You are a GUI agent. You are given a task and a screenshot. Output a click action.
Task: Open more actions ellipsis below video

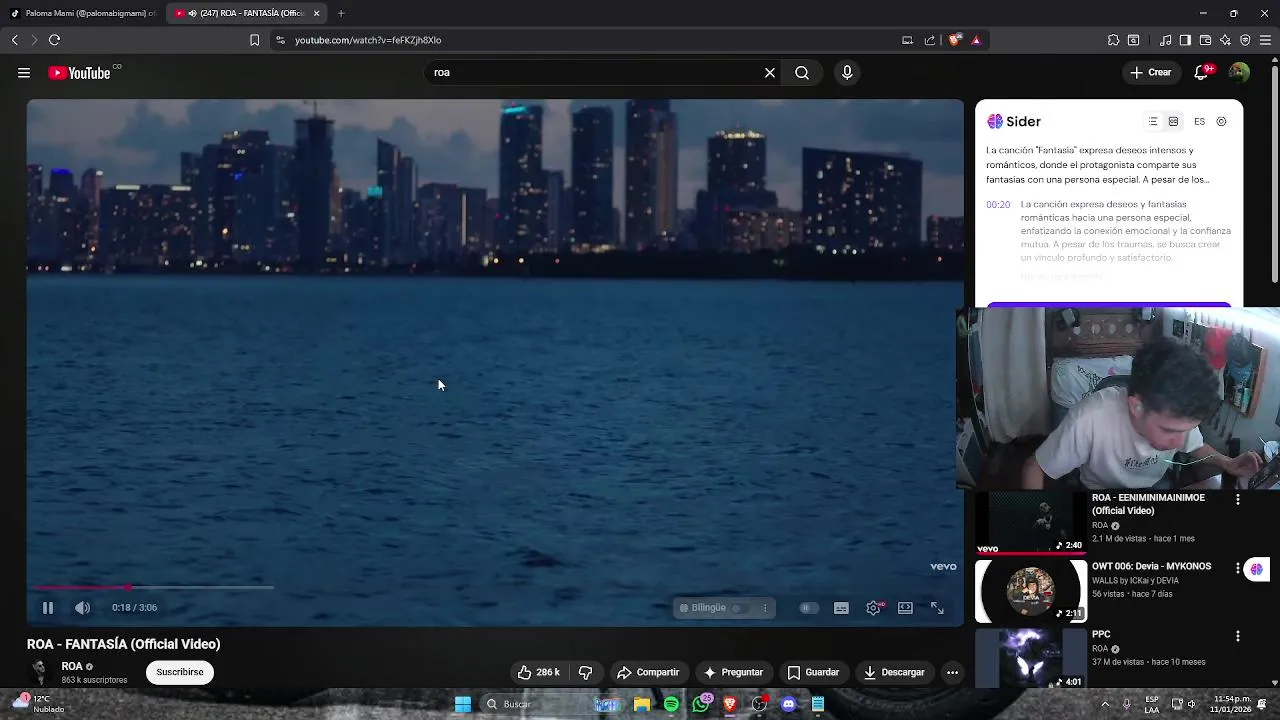(952, 673)
